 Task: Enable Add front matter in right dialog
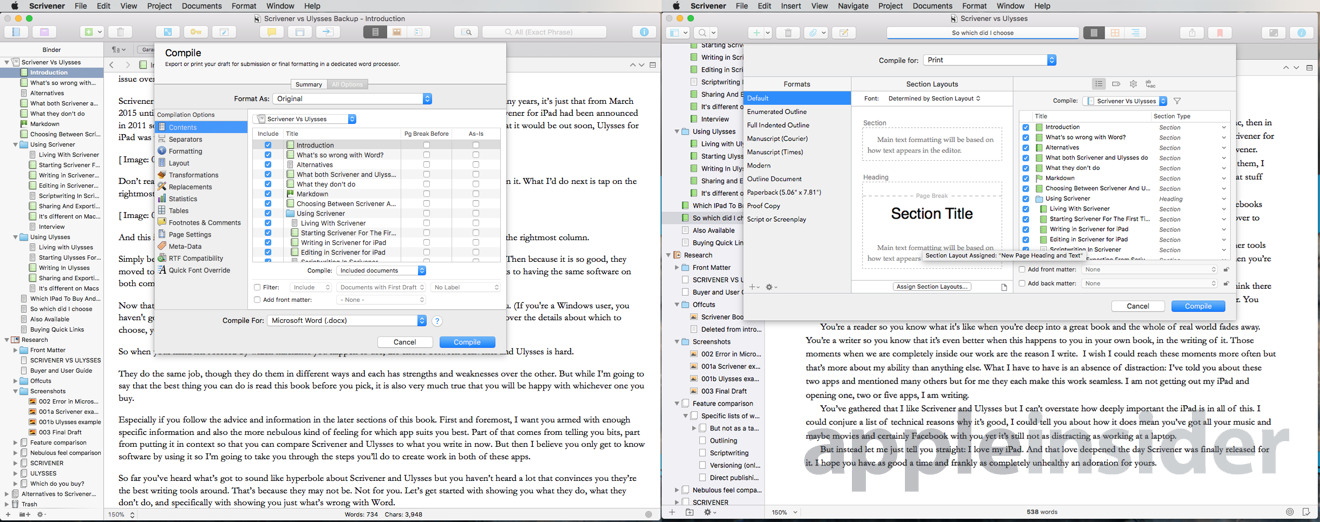(1022, 269)
